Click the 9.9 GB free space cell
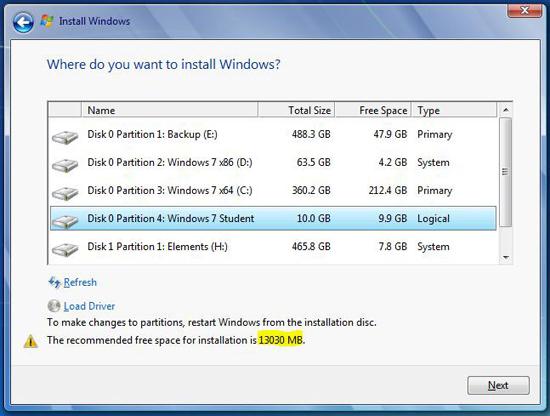Screen dimensions: 550x416 click(x=393, y=219)
